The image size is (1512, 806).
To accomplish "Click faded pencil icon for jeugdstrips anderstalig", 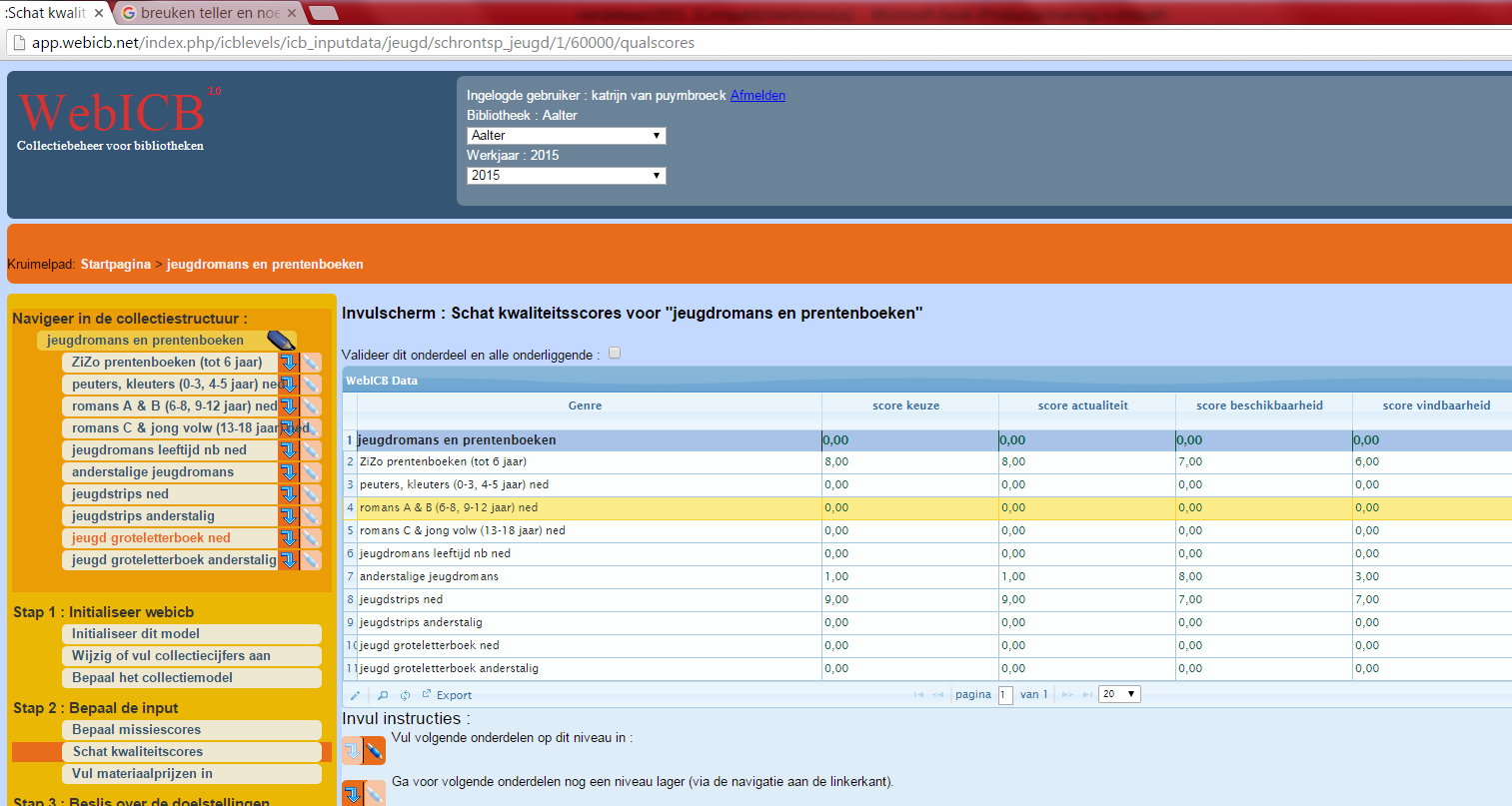I will (x=311, y=516).
